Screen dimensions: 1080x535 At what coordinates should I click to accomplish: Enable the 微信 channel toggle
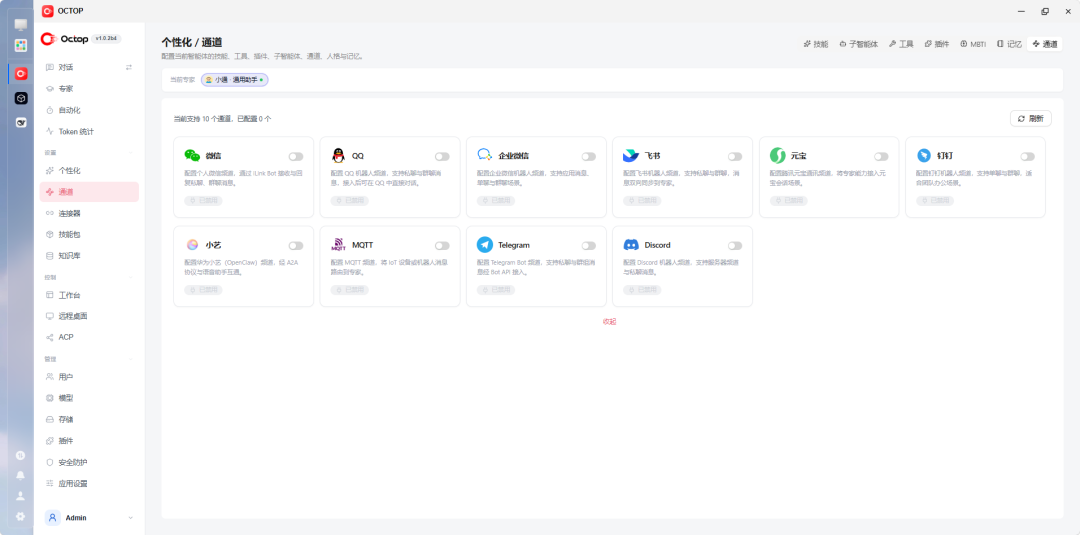point(295,156)
